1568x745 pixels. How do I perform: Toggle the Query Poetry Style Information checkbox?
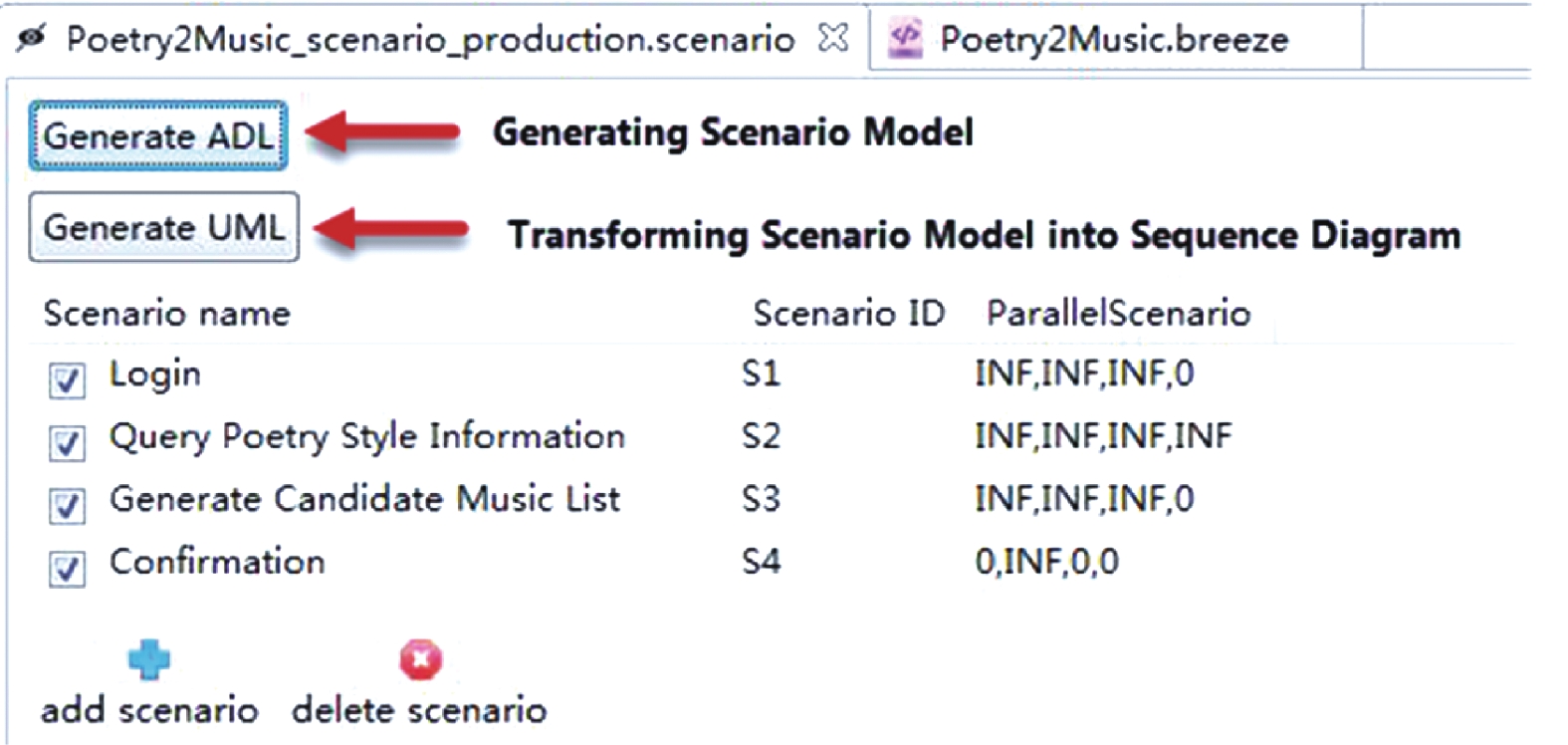tap(67, 442)
